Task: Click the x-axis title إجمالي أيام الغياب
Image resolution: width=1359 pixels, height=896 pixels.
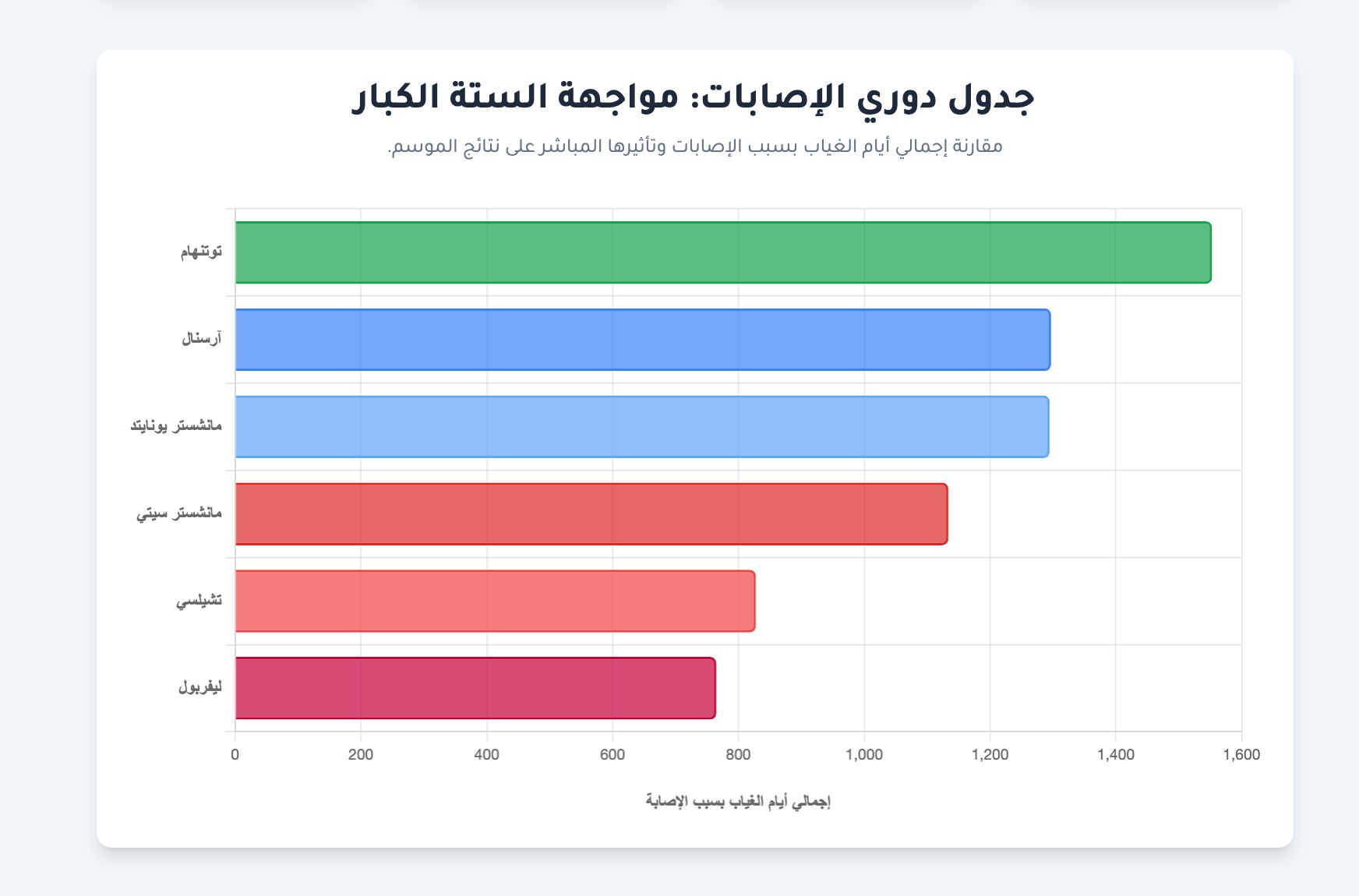Action: (738, 802)
